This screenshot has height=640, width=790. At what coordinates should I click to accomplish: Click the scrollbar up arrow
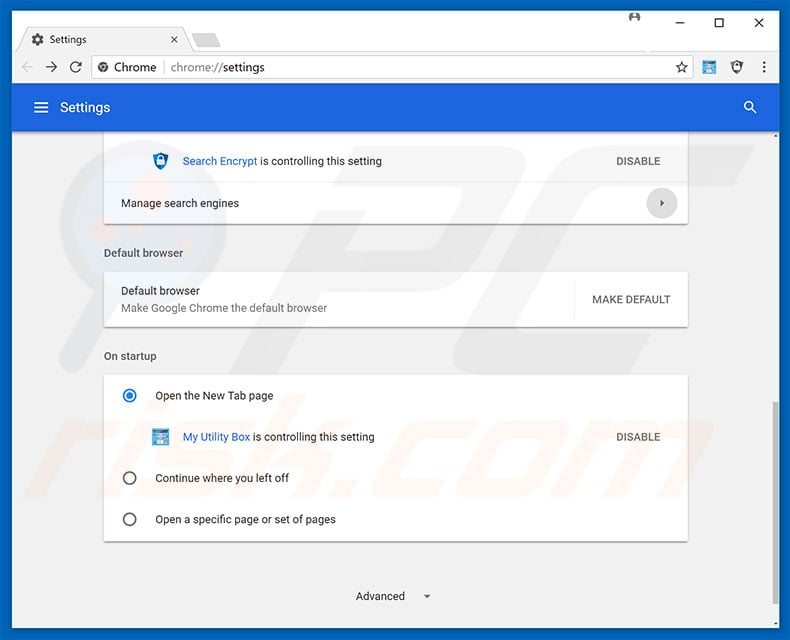point(775,136)
